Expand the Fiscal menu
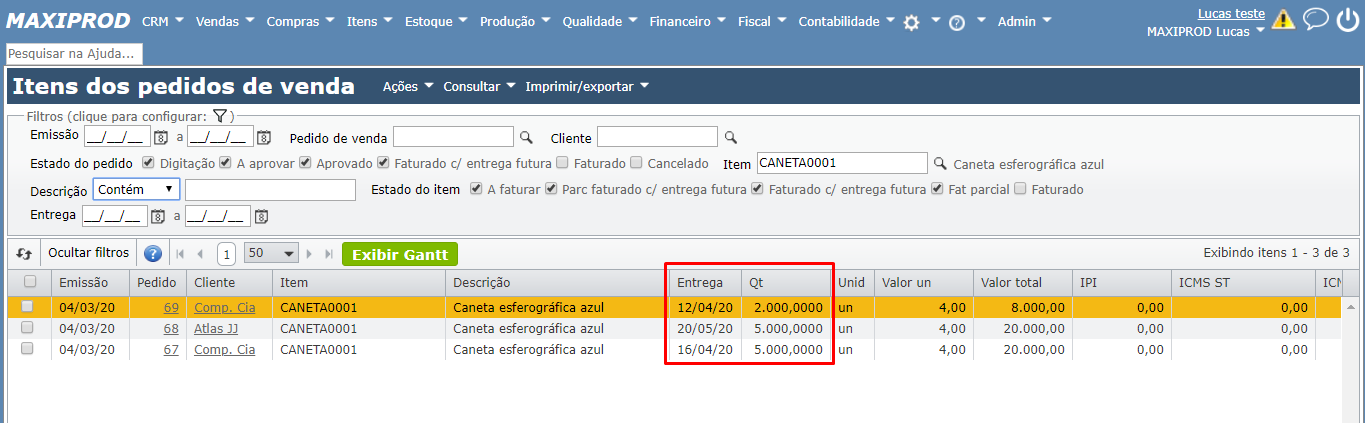Image resolution: width=1365 pixels, height=423 pixels. click(762, 21)
